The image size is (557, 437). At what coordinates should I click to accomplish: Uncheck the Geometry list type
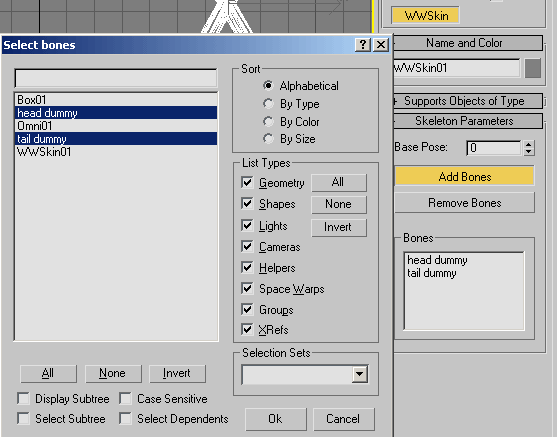click(x=247, y=182)
